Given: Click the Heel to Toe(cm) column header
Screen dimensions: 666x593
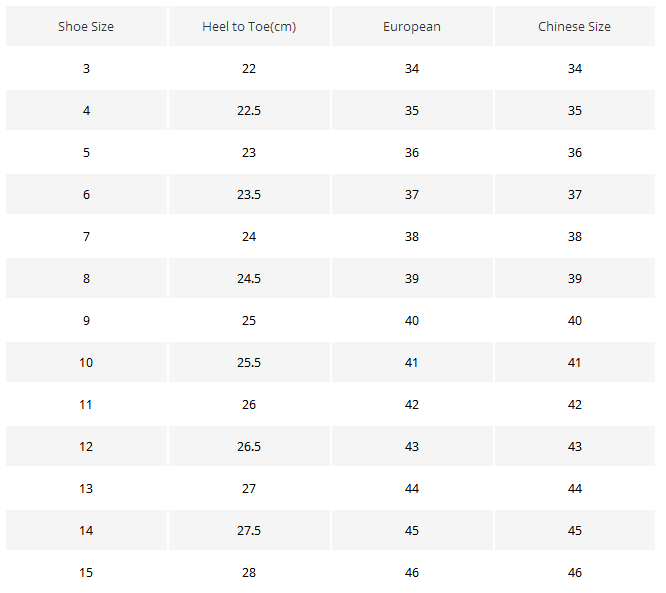Looking at the screenshot, I should (x=249, y=27).
